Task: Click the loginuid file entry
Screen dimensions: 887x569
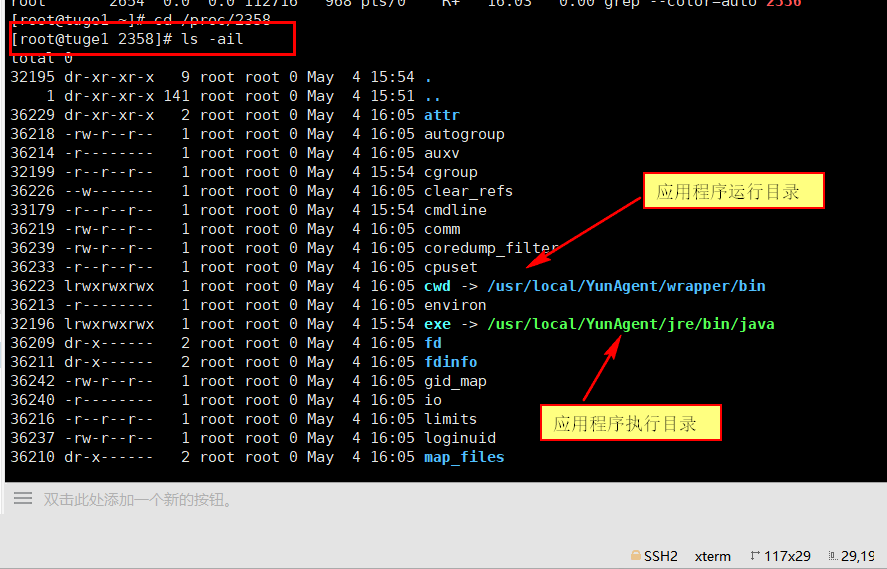Action: pos(460,438)
